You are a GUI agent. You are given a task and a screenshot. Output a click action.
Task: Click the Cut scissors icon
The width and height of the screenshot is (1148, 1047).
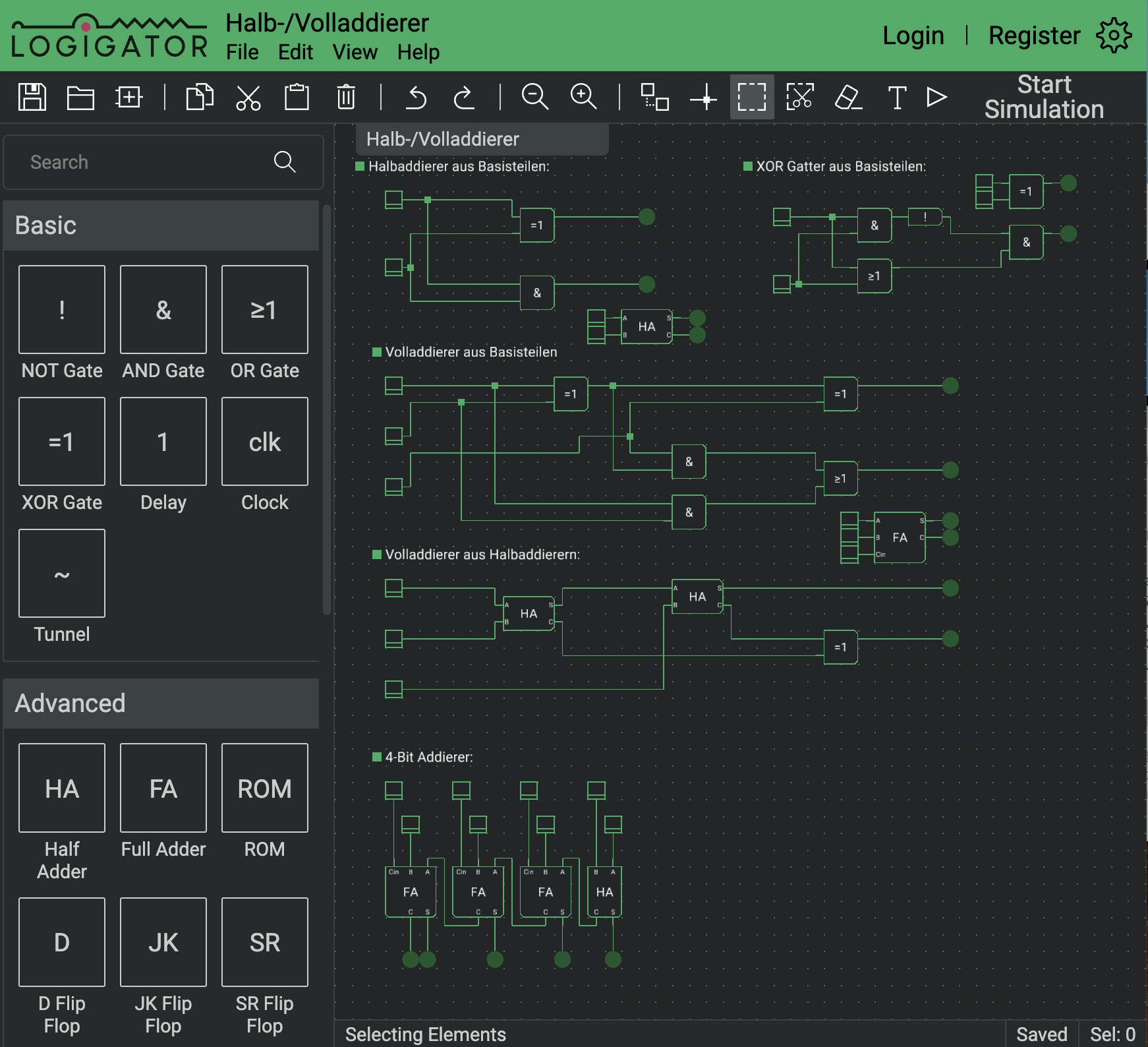[248, 97]
